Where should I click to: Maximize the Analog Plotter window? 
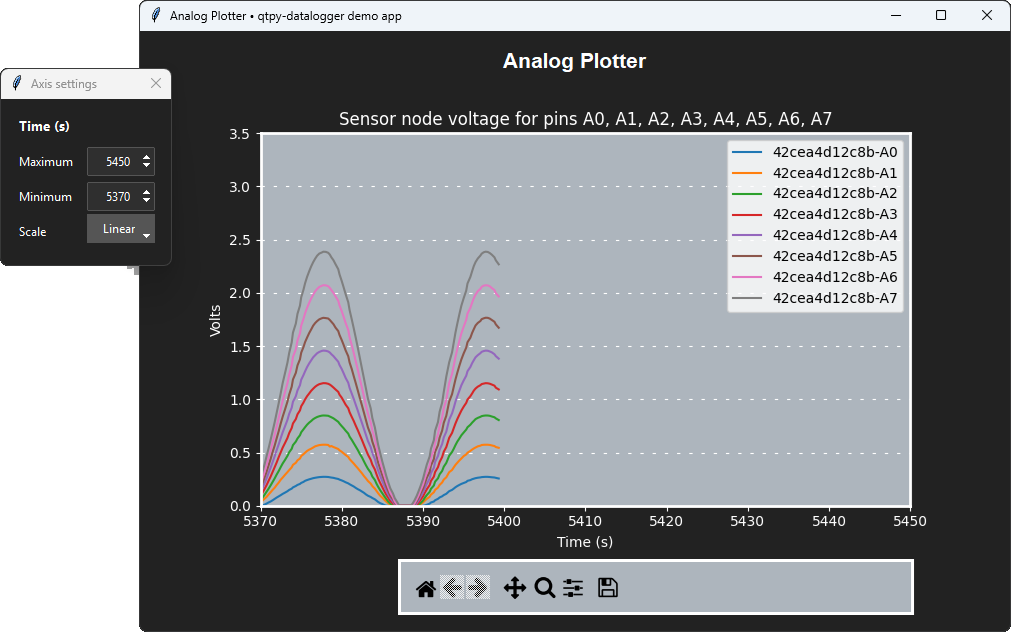[x=941, y=15]
